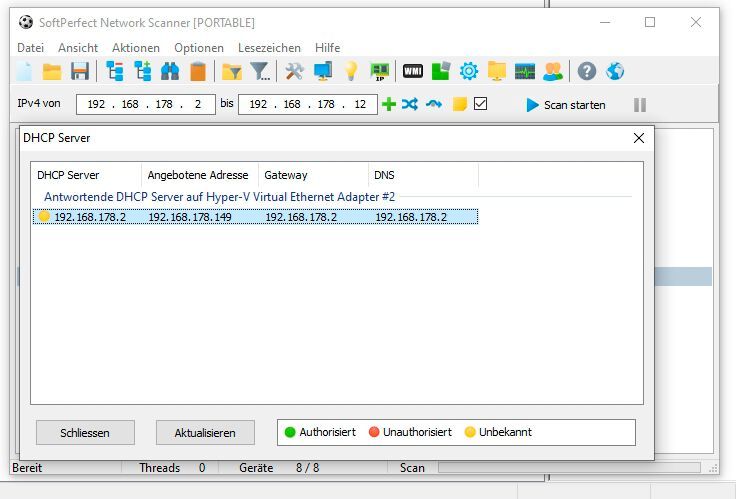Click the pause scan icon
The width and height of the screenshot is (736, 499).
coord(640,105)
